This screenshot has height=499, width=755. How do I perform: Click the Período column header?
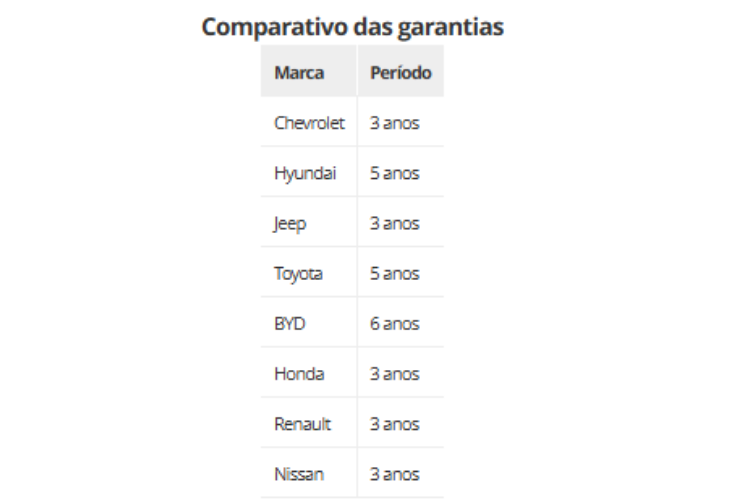coord(400,73)
